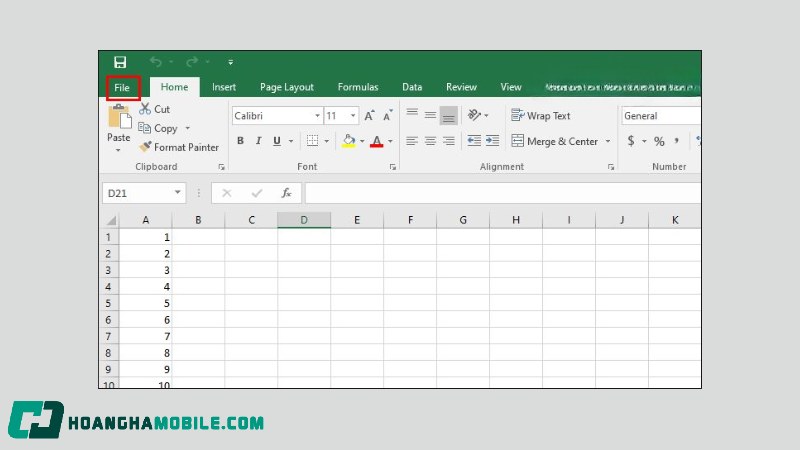800x450 pixels.
Task: Click Cancel X in formula bar
Action: tap(227, 193)
